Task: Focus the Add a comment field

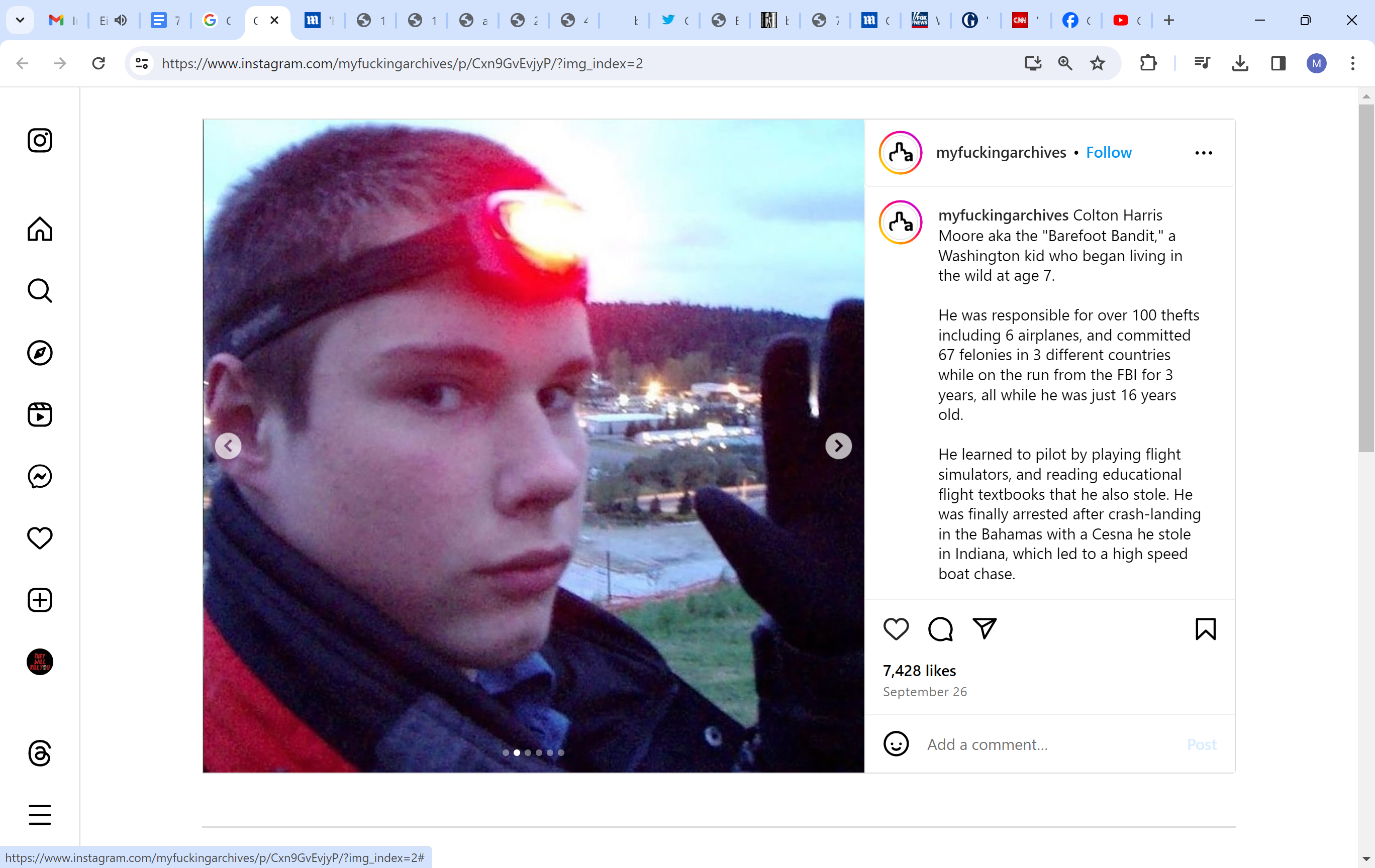Action: click(x=1050, y=744)
